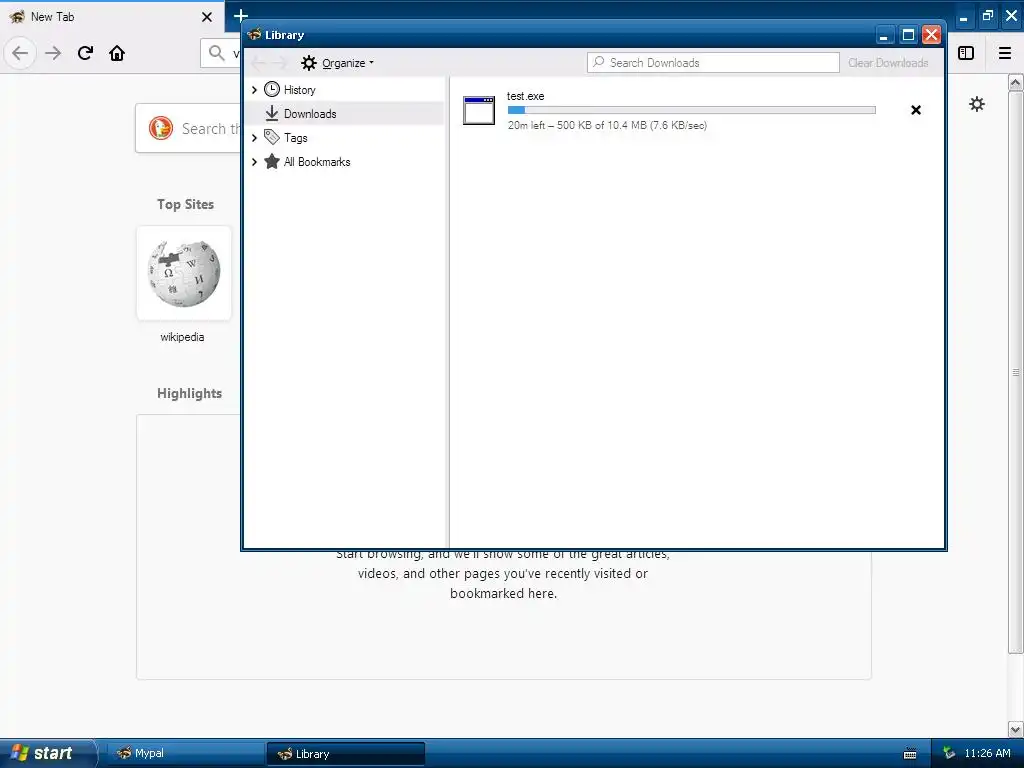The image size is (1024, 768).
Task: Go to the Home page
Action: (117, 53)
